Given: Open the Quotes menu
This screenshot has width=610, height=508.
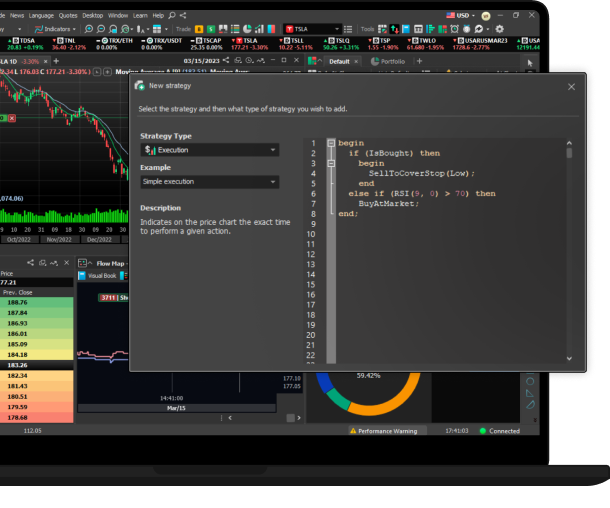Looking at the screenshot, I should click(x=67, y=16).
